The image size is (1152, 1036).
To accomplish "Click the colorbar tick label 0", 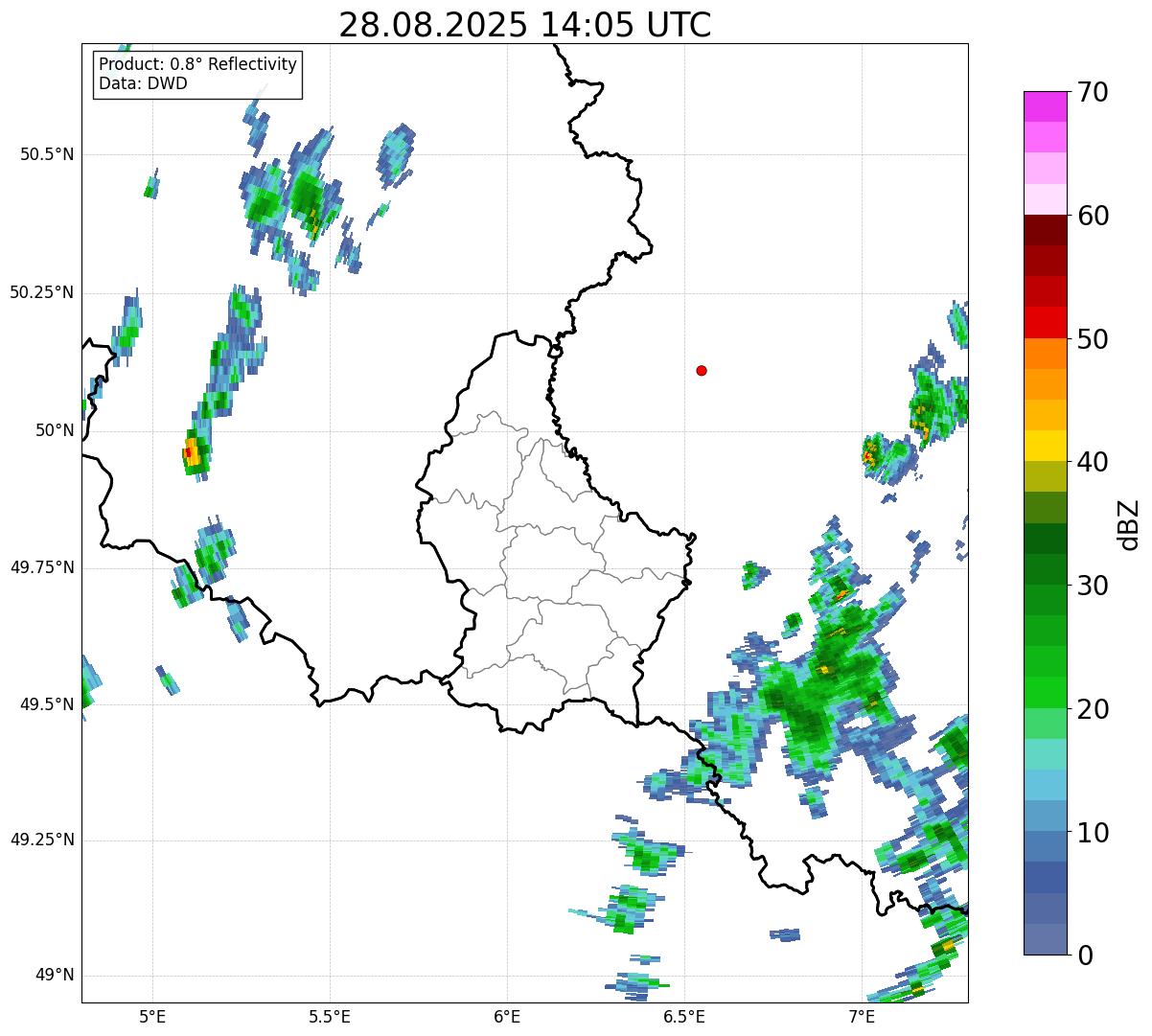I will [x=1085, y=955].
